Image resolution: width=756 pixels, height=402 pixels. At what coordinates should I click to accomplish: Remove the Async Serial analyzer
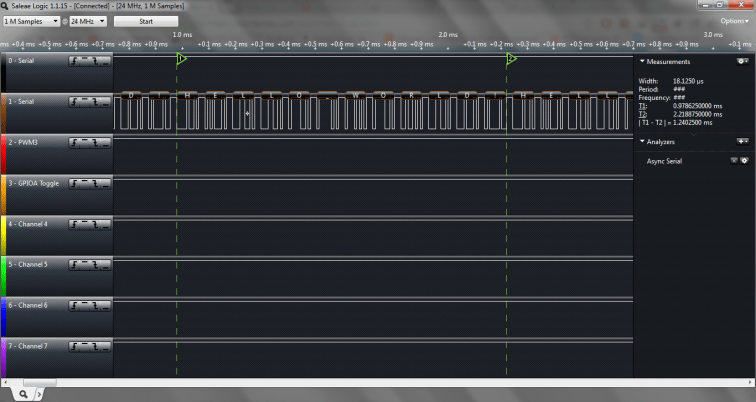[733, 160]
